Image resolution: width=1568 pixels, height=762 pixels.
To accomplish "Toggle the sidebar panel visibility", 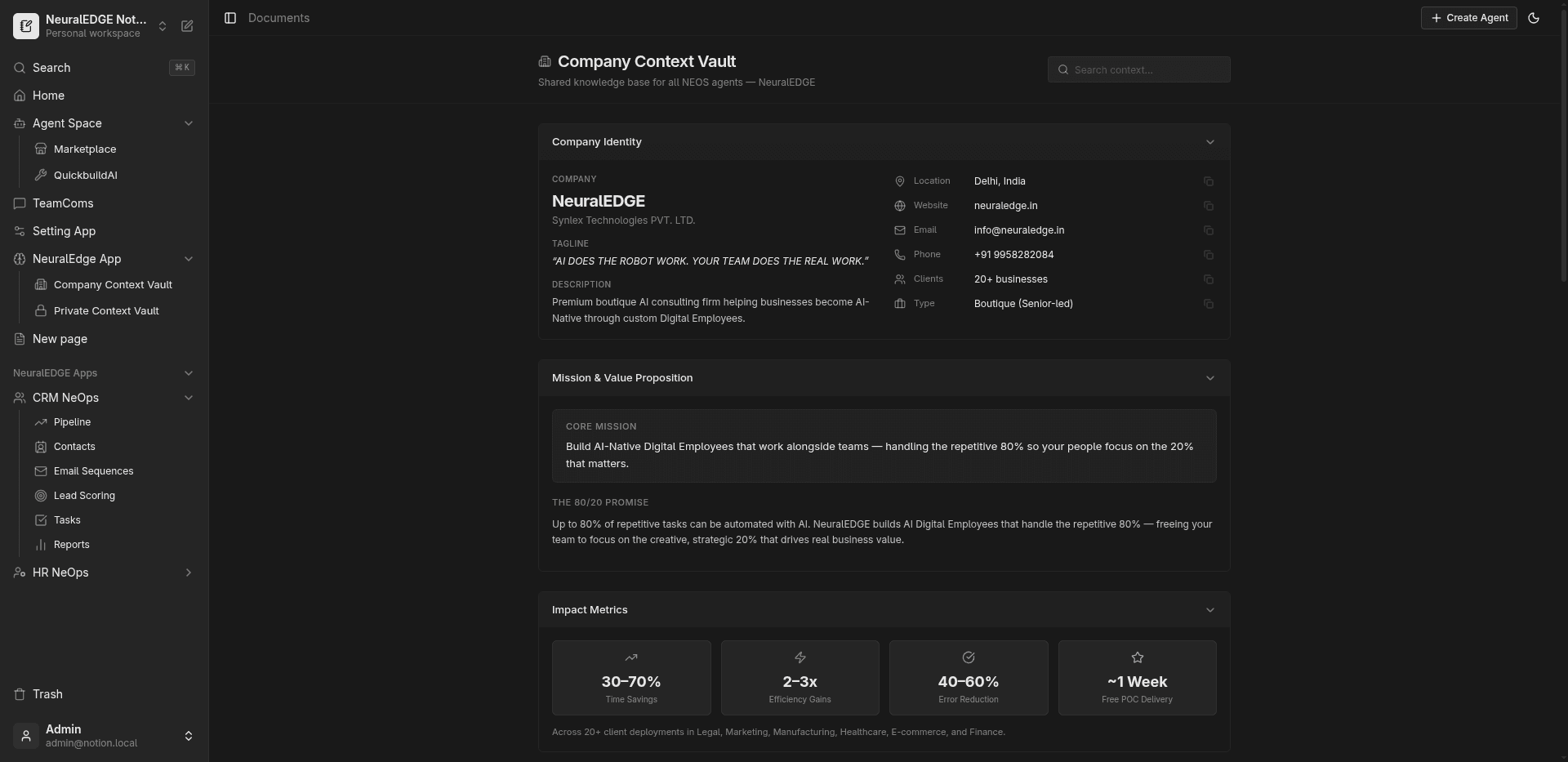I will pyautogui.click(x=229, y=18).
